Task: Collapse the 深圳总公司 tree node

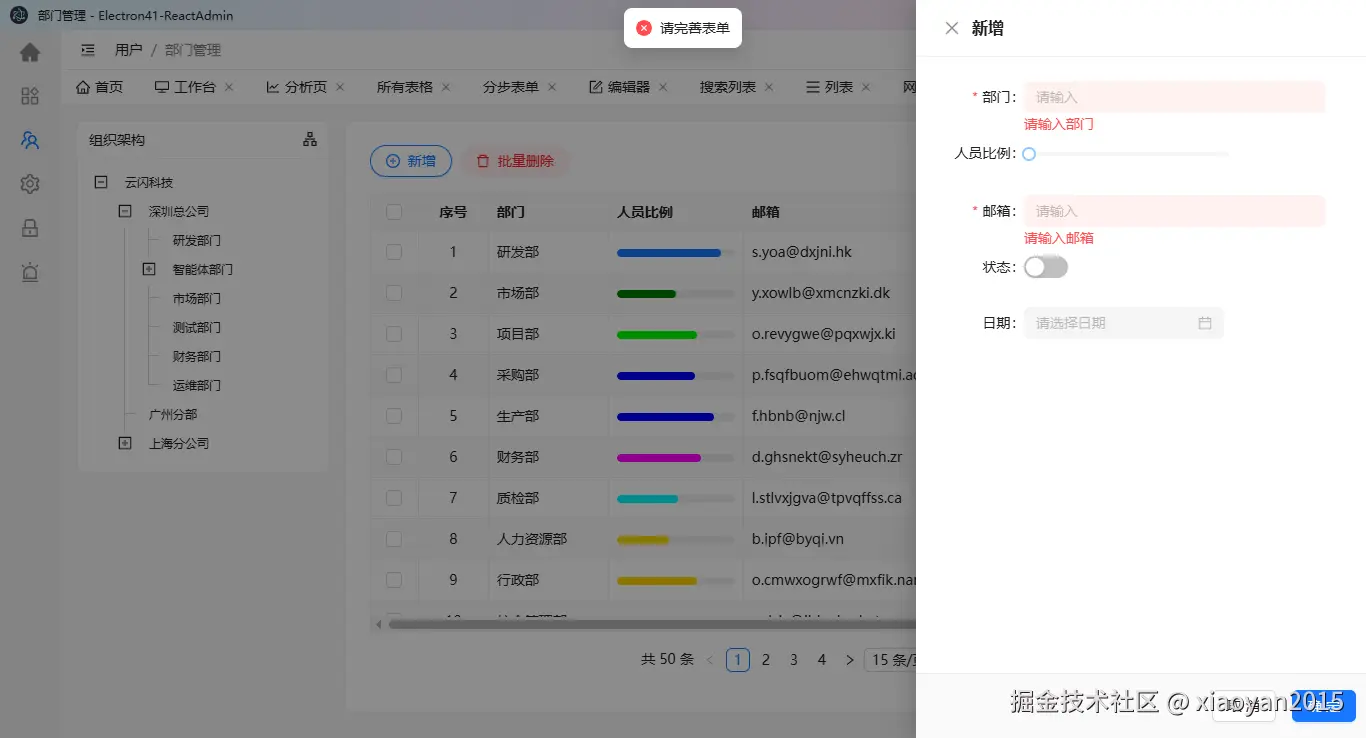Action: (x=125, y=212)
